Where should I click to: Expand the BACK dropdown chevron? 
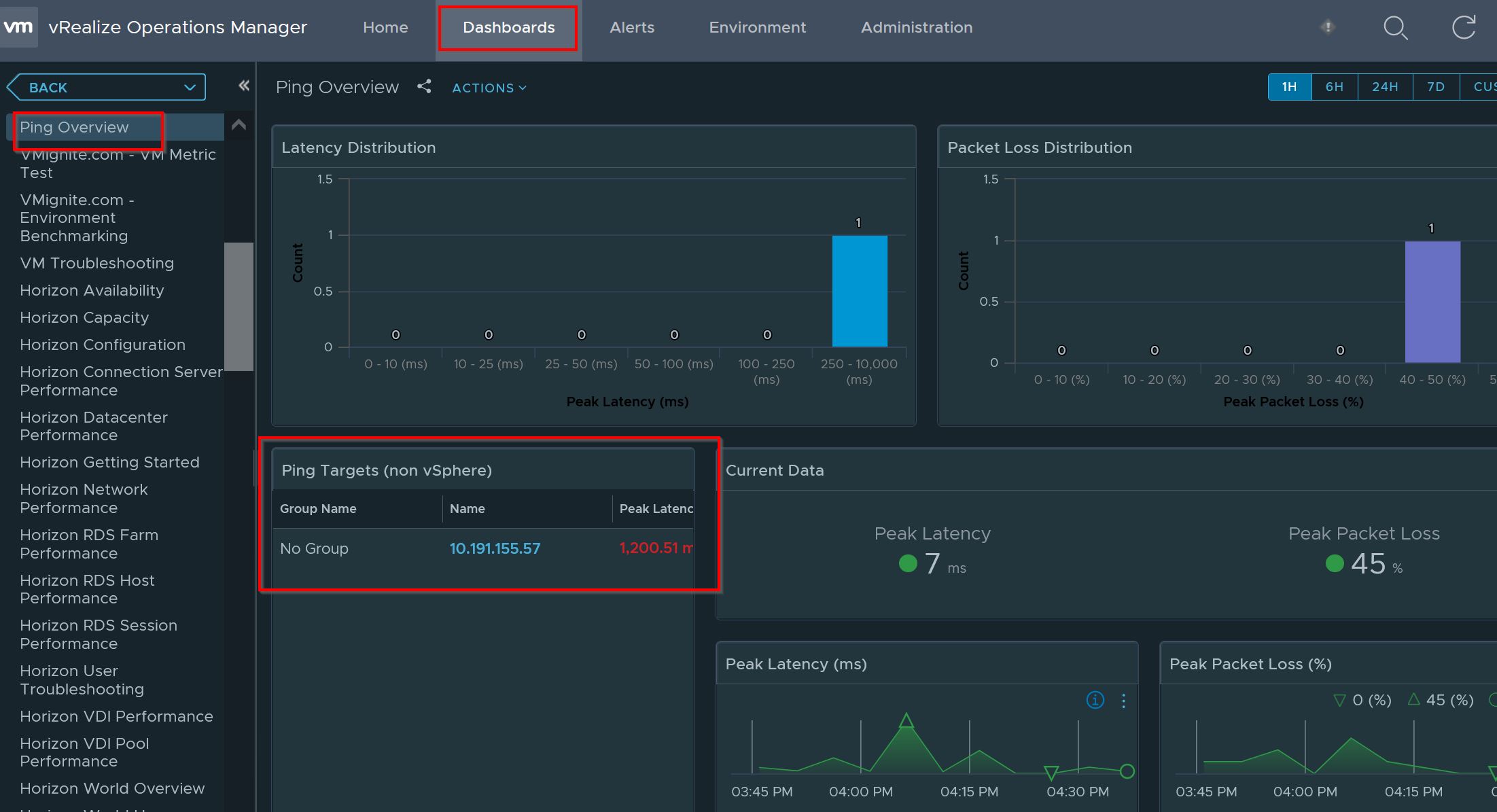(190, 88)
